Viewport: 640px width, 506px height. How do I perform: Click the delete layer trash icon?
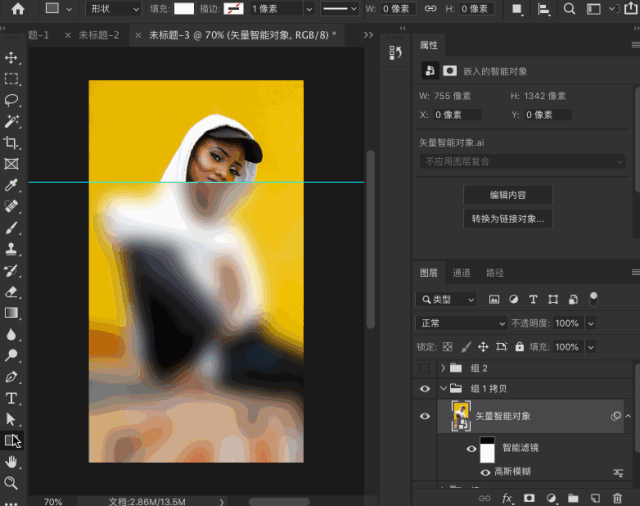click(617, 497)
